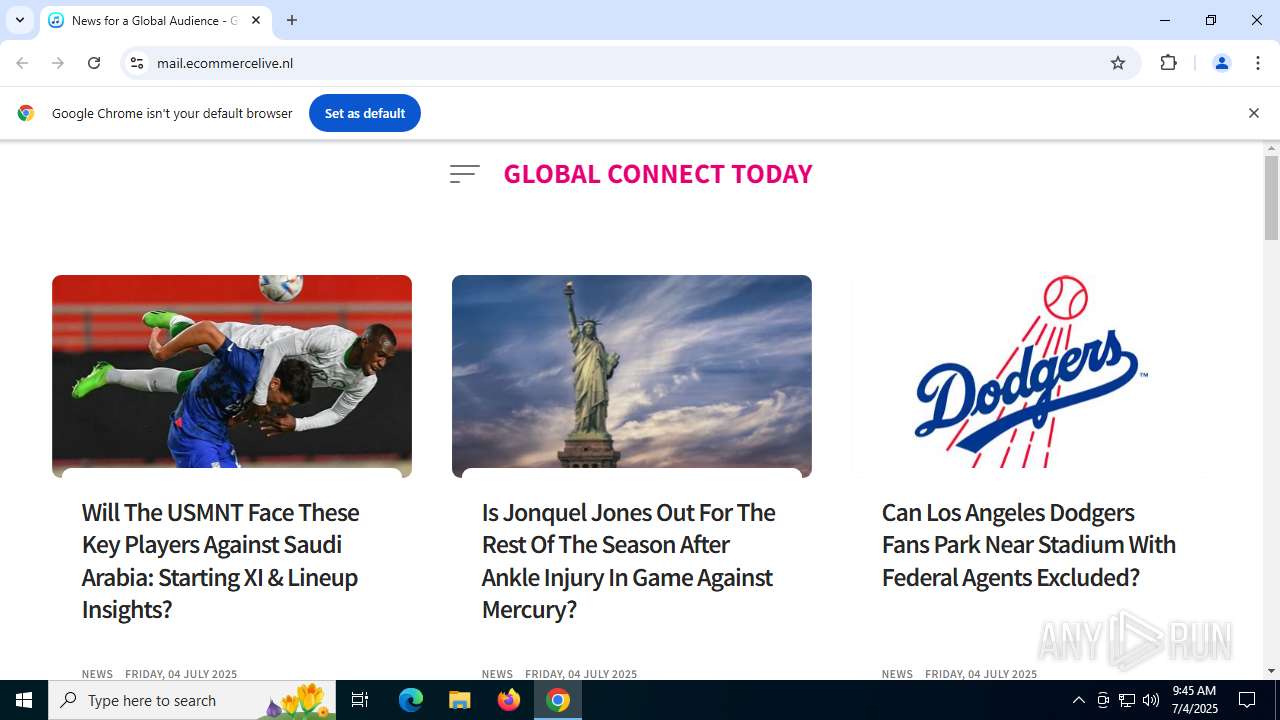
Task: Read the USMNT vs Saudi Arabia article
Action: coord(220,560)
